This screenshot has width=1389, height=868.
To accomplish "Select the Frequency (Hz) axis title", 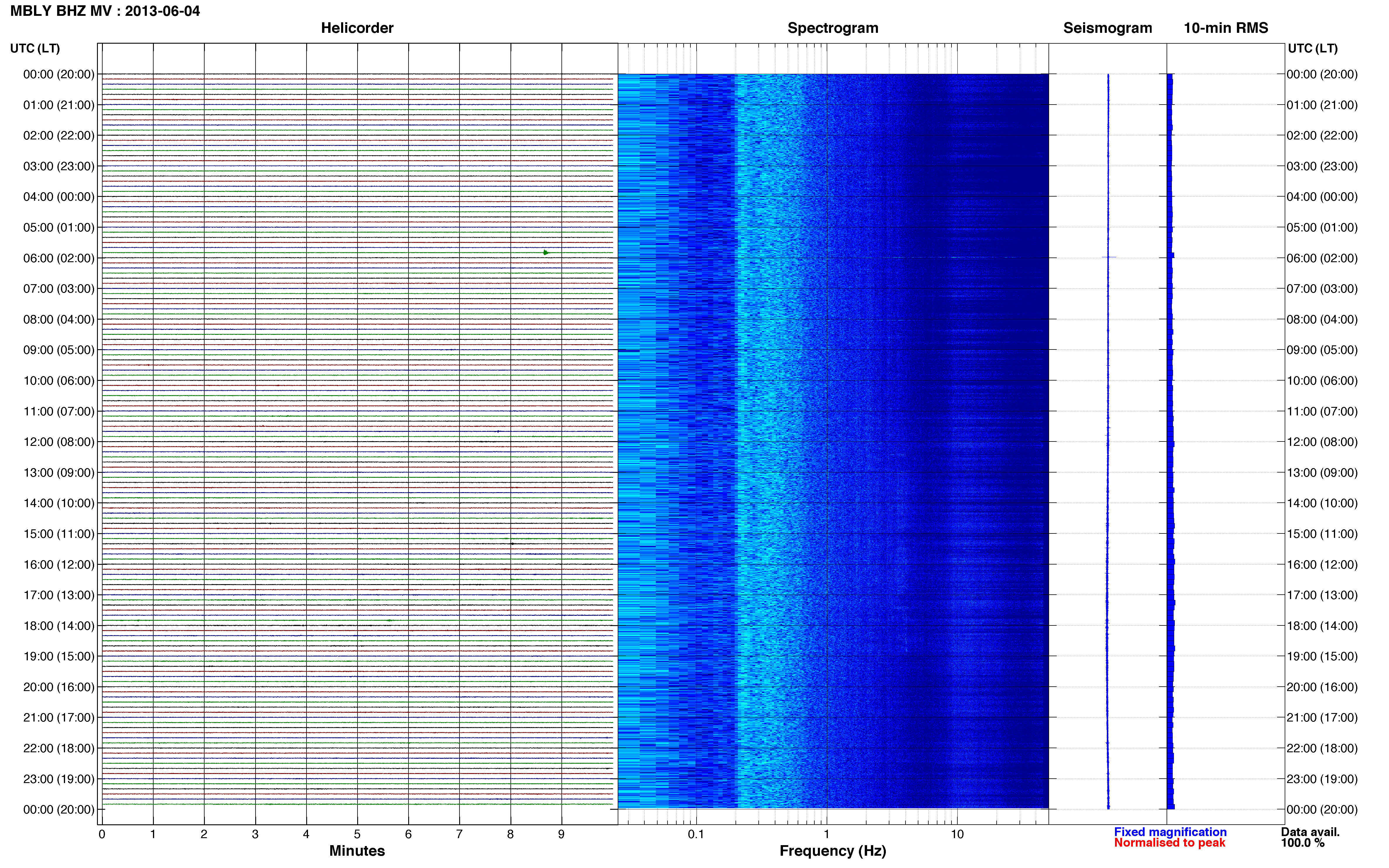I will tap(833, 851).
